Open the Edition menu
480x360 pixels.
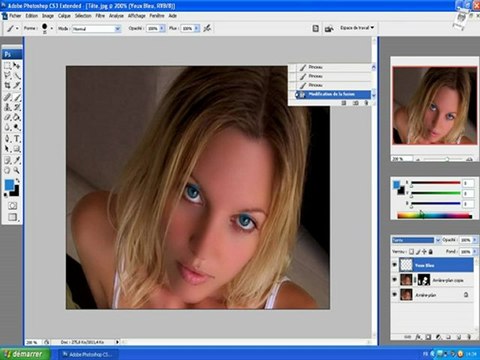[31, 16]
